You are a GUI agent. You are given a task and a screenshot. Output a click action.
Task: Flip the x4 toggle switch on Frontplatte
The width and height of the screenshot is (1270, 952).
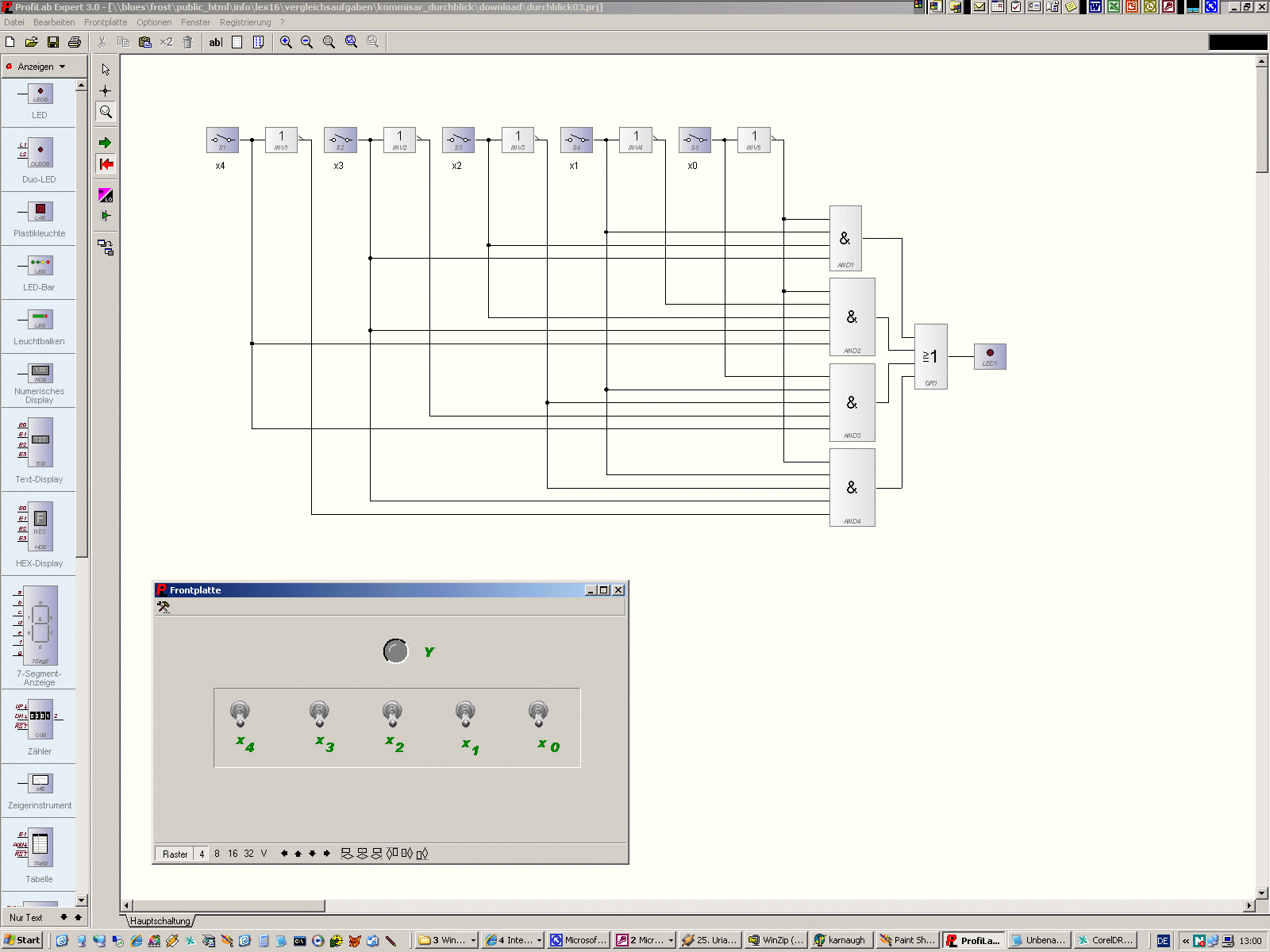(x=240, y=713)
